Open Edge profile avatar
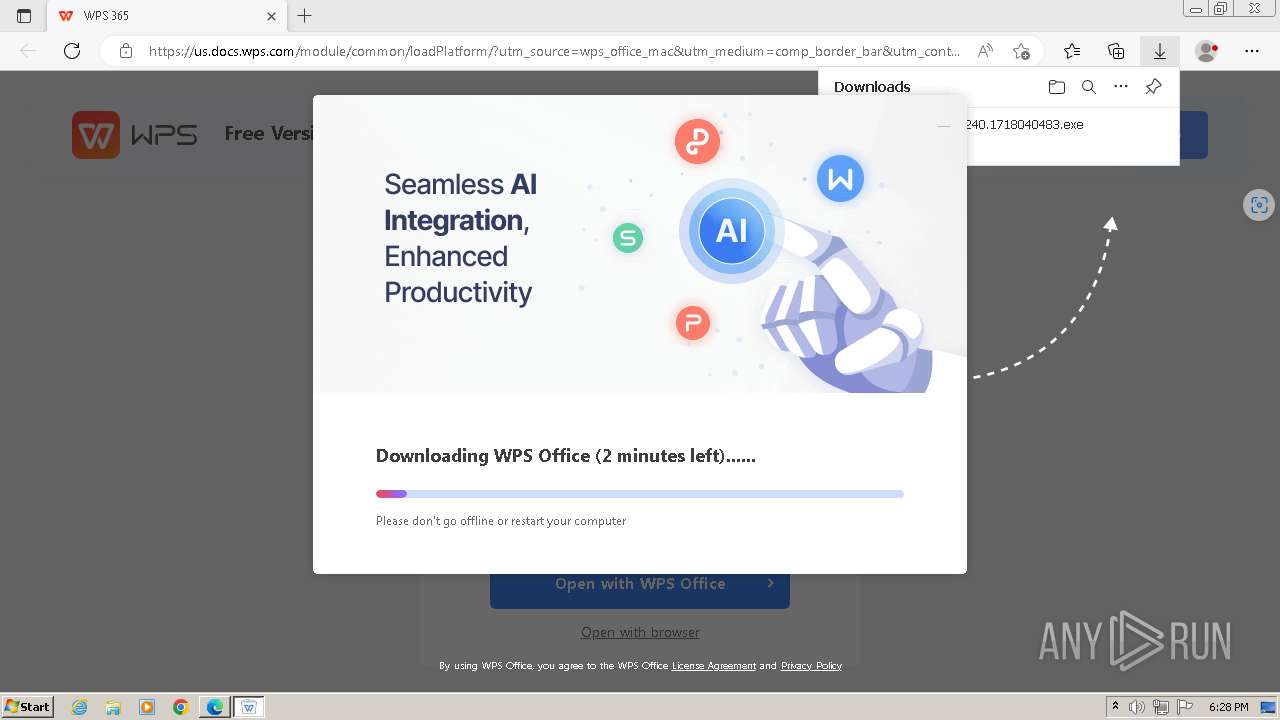 click(x=1206, y=51)
